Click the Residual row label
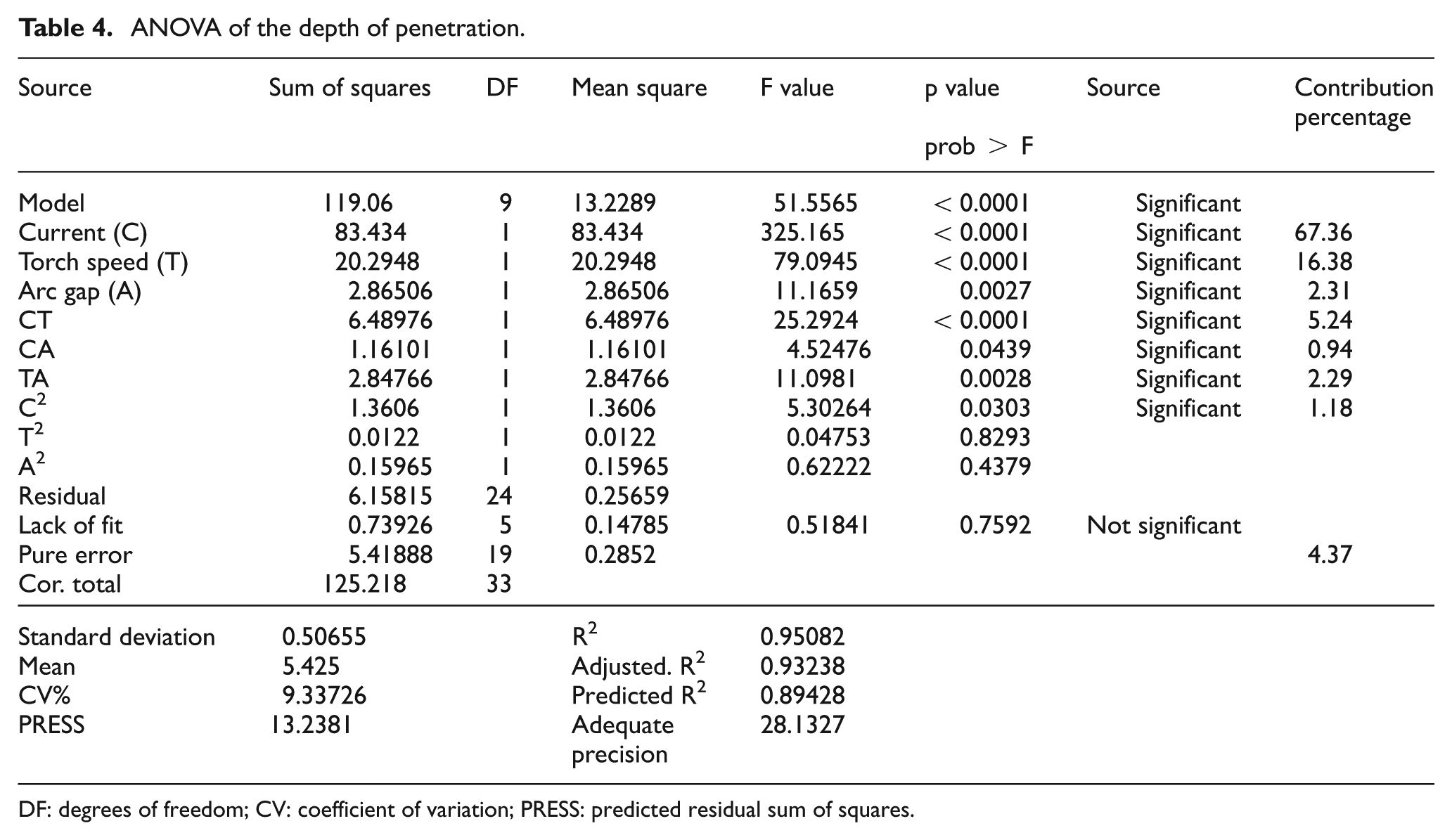Viewport: 1452px width, 840px height. 62,496
